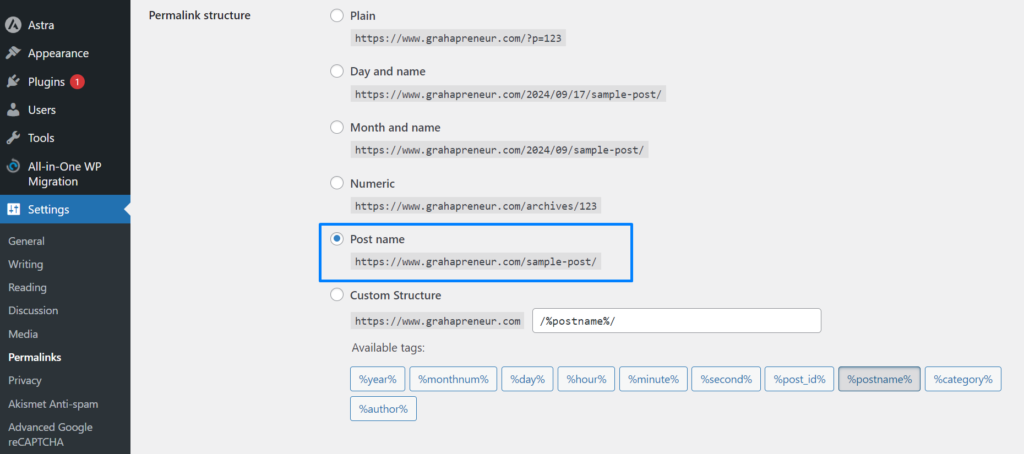This screenshot has width=1024, height=454.
Task: Click the Tools wrench icon
Action: pyautogui.click(x=13, y=138)
